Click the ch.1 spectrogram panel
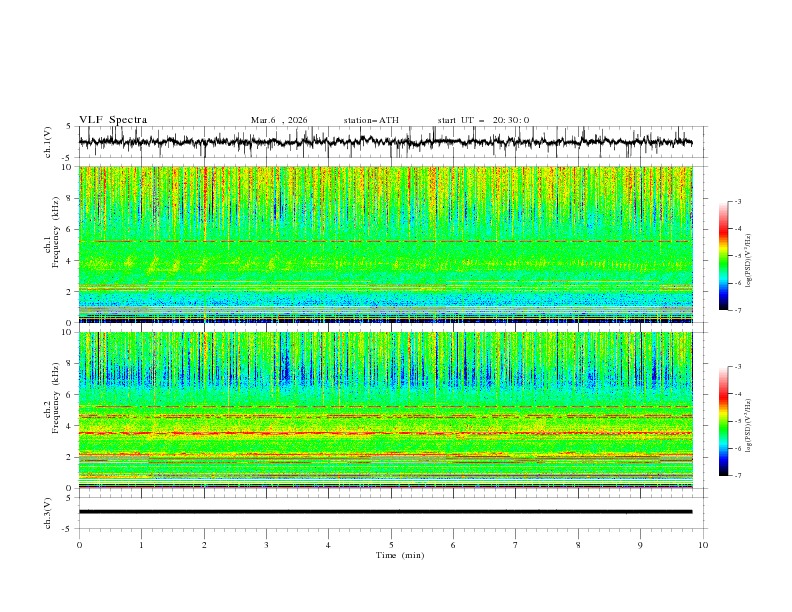The width and height of the screenshot is (792, 612). (x=385, y=244)
